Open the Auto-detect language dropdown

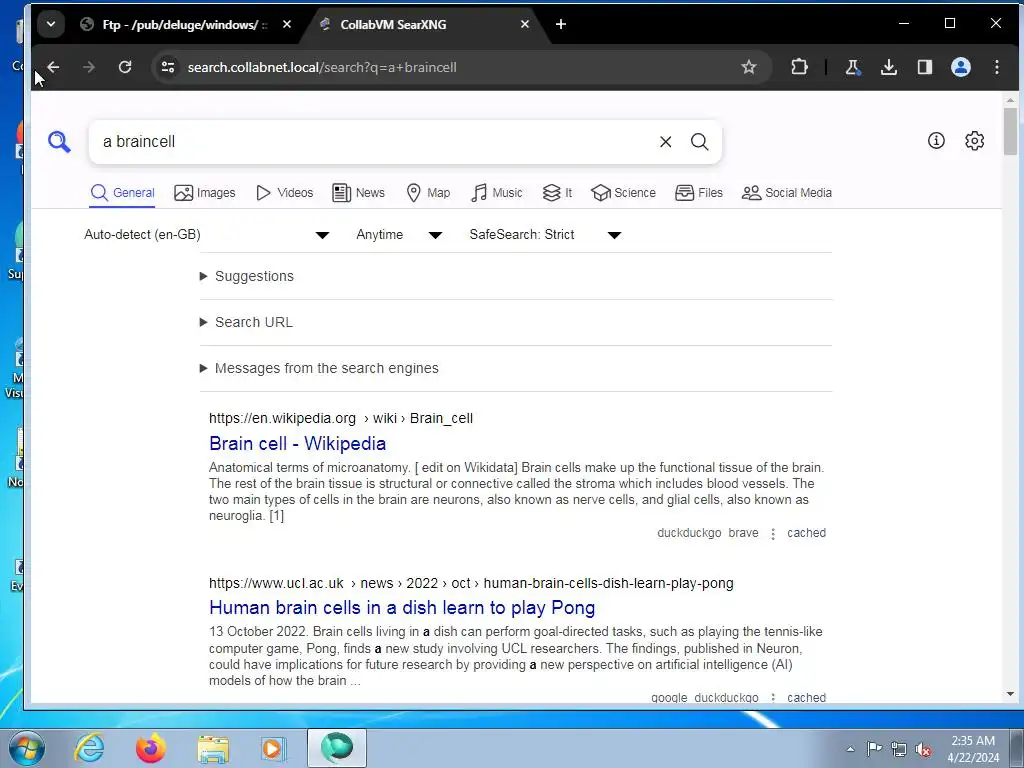pyautogui.click(x=206, y=234)
